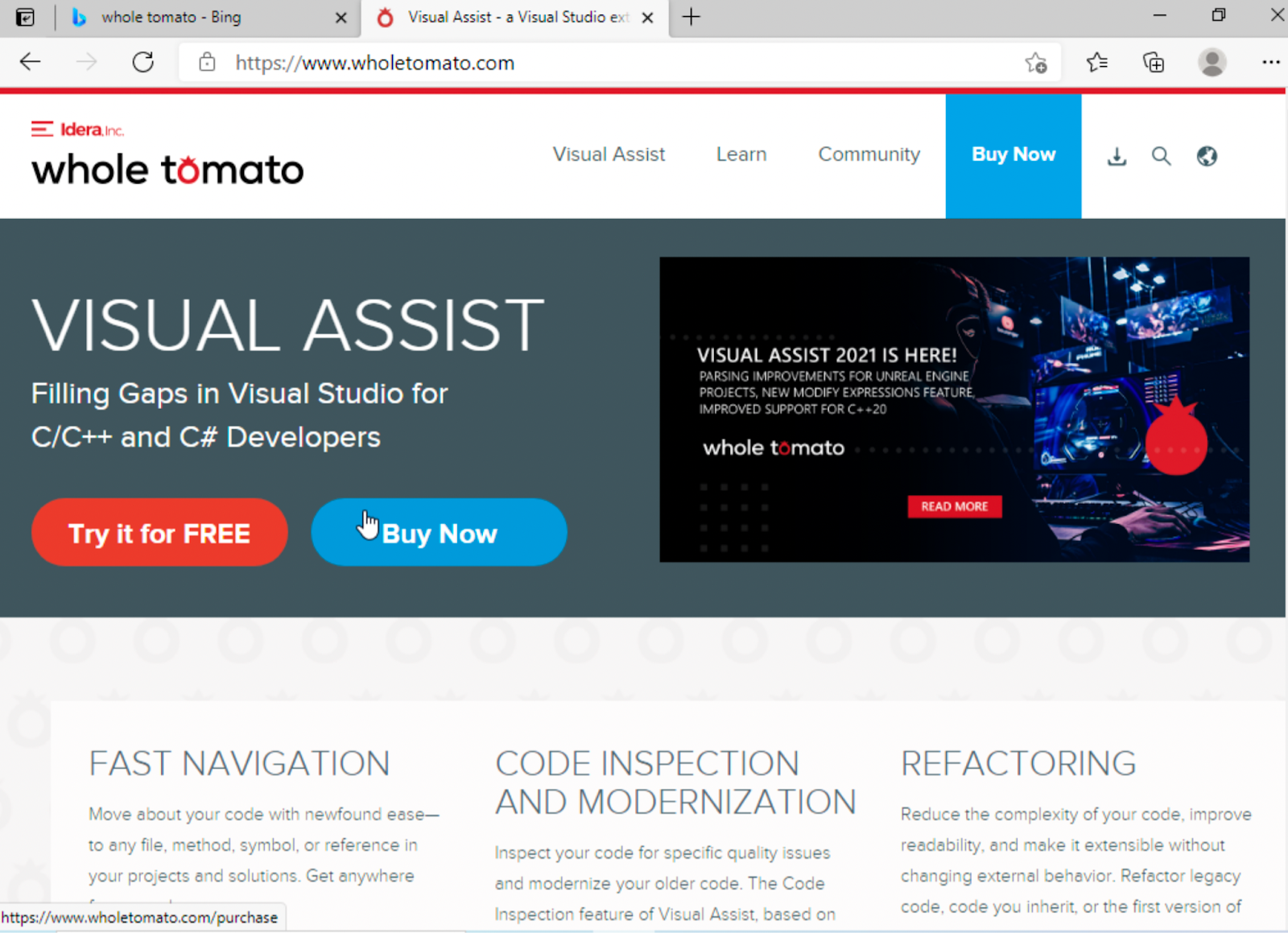
Task: Click the whole tomato logo
Action: pos(167,169)
